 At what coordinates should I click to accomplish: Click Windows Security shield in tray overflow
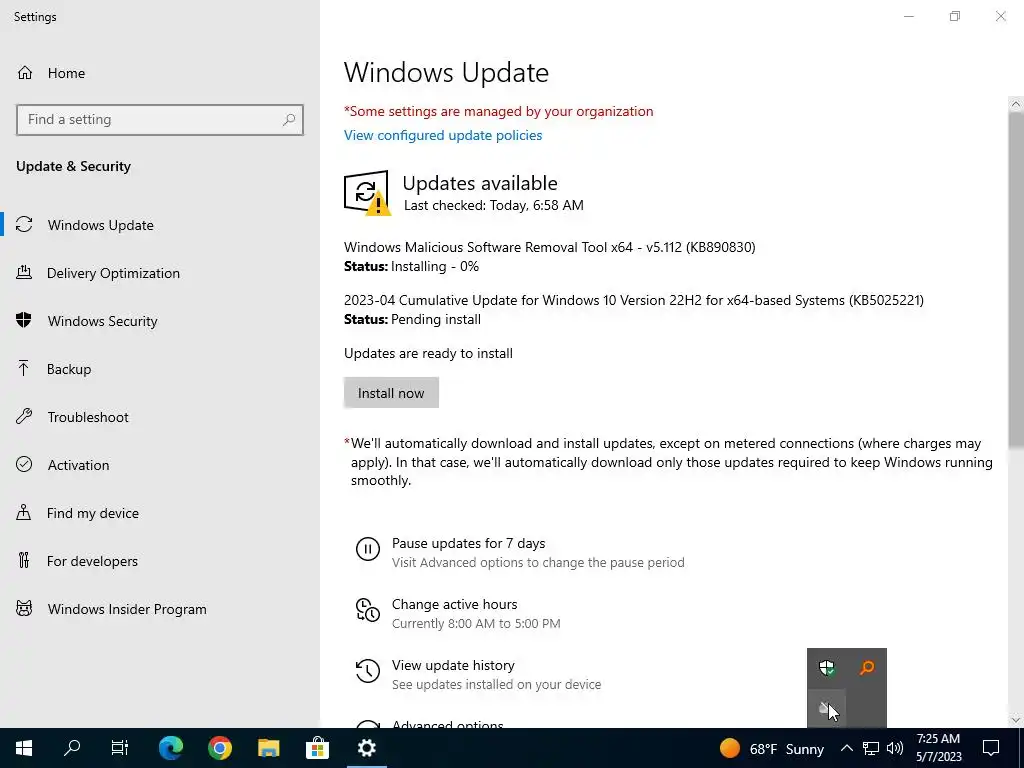coord(827,667)
